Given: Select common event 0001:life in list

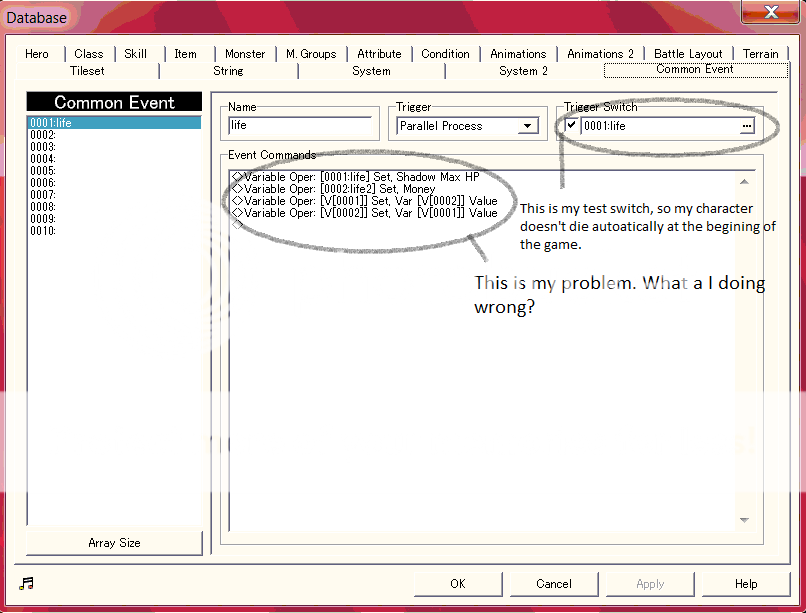Looking at the screenshot, I should [x=114, y=123].
